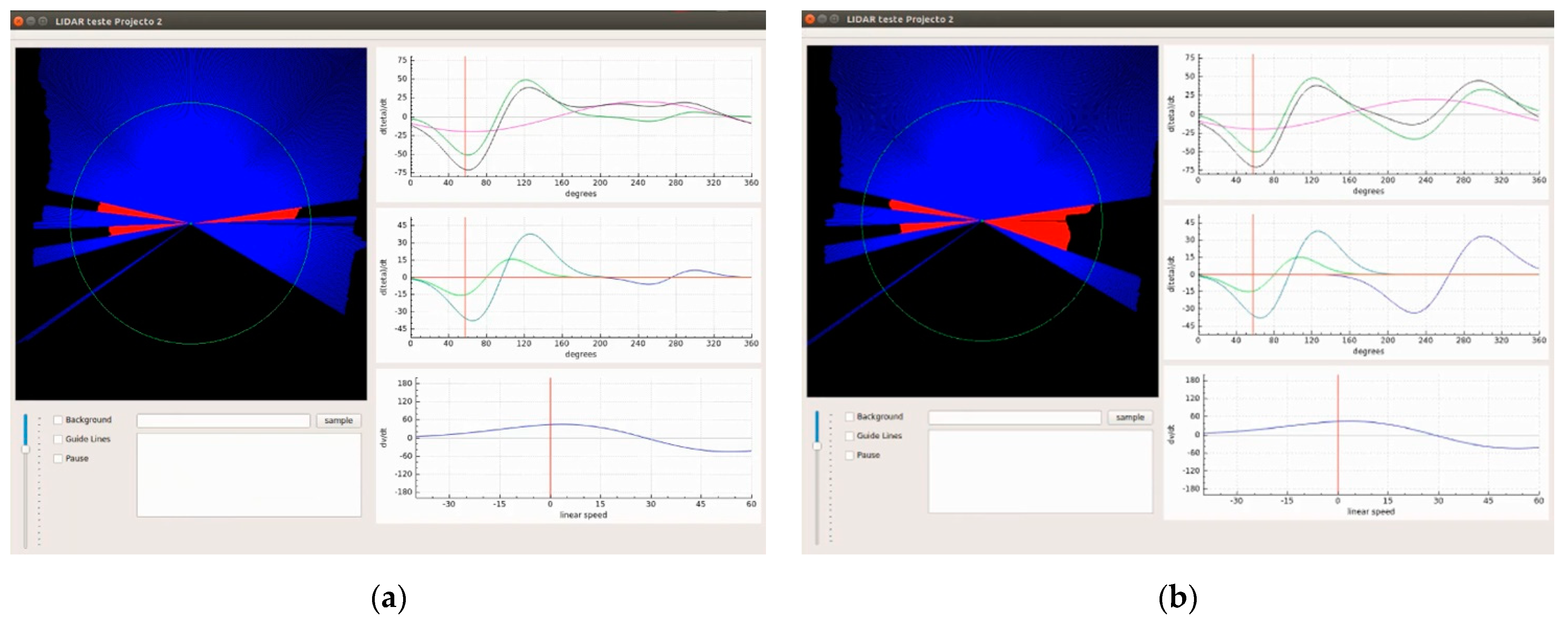Click the vertical slider handle in right window
Viewport: 1568px width, 625px height.
click(x=817, y=446)
